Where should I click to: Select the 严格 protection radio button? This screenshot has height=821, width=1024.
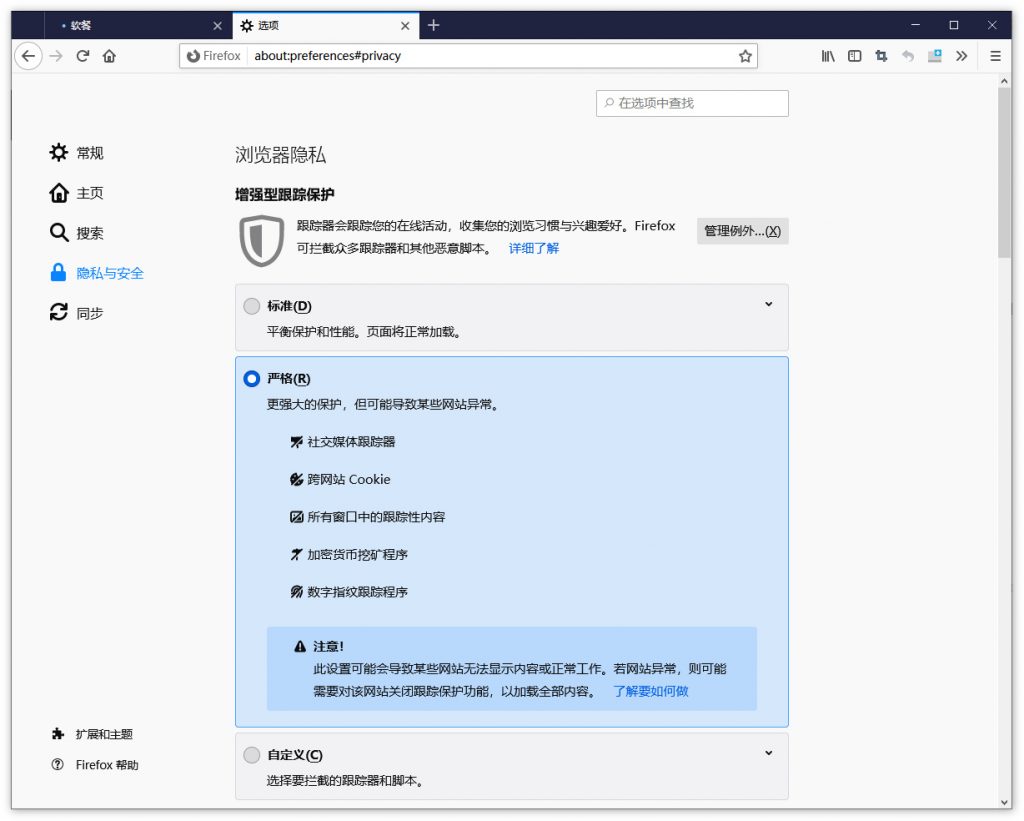click(252, 379)
